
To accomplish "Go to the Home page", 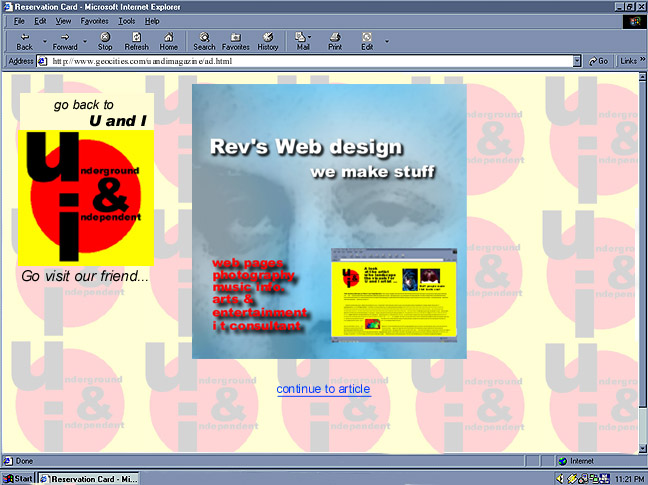I will pos(168,40).
